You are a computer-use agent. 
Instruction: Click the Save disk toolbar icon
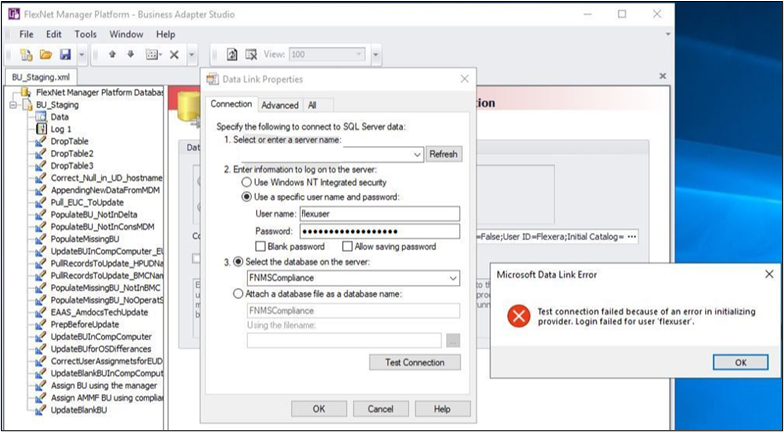click(65, 54)
